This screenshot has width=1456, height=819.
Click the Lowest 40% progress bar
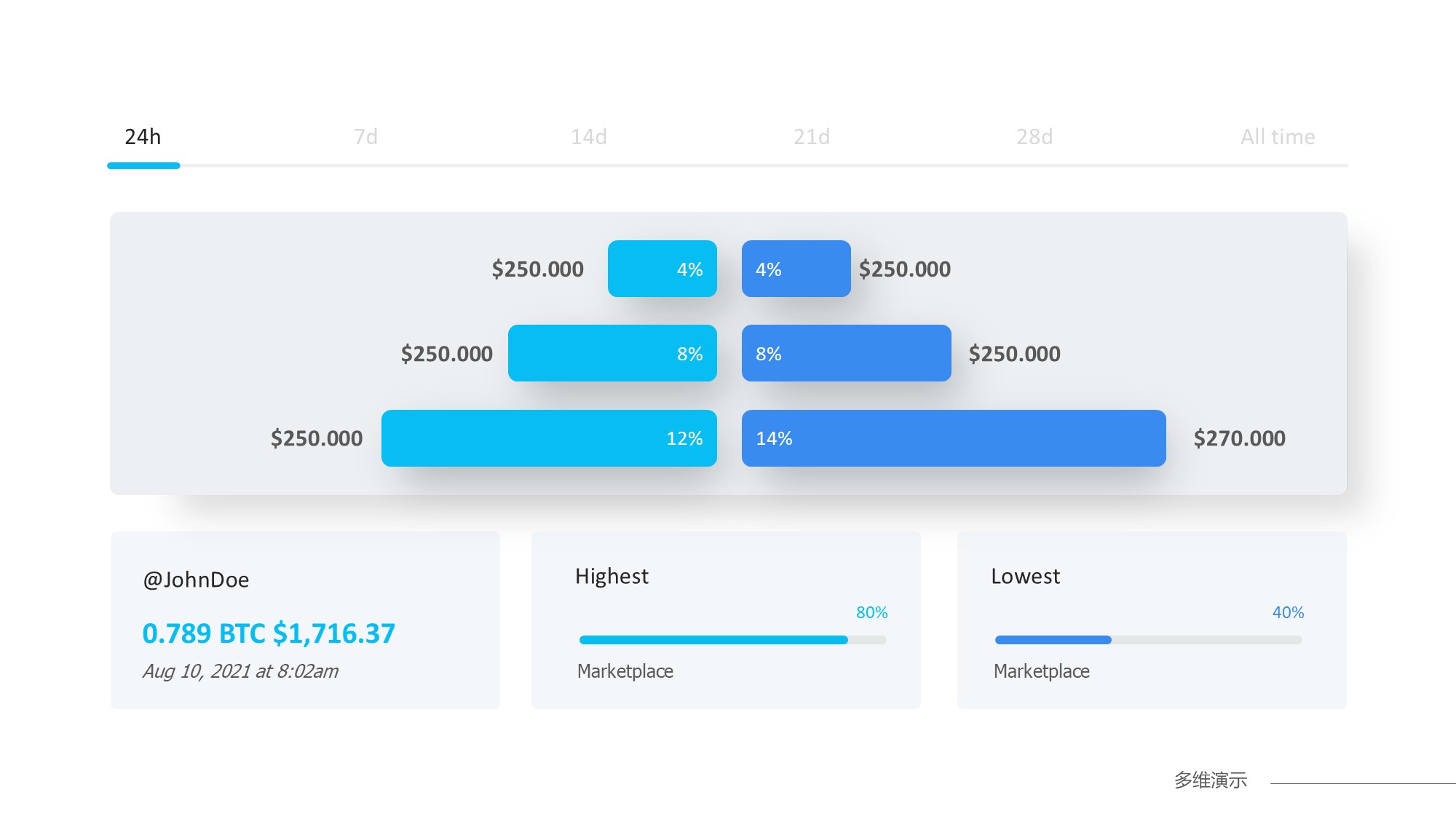pos(1148,640)
